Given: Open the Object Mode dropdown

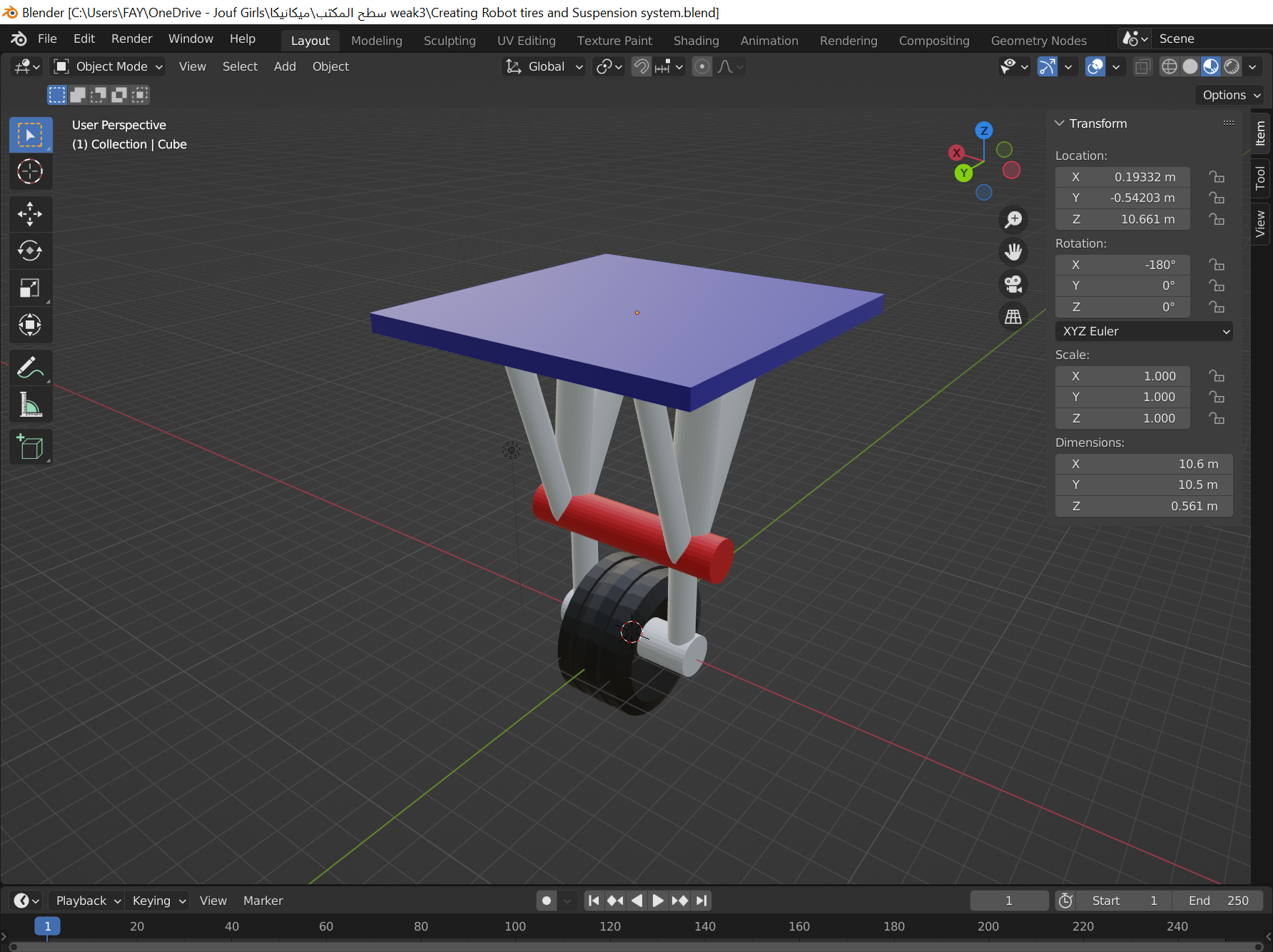Looking at the screenshot, I should click(109, 66).
